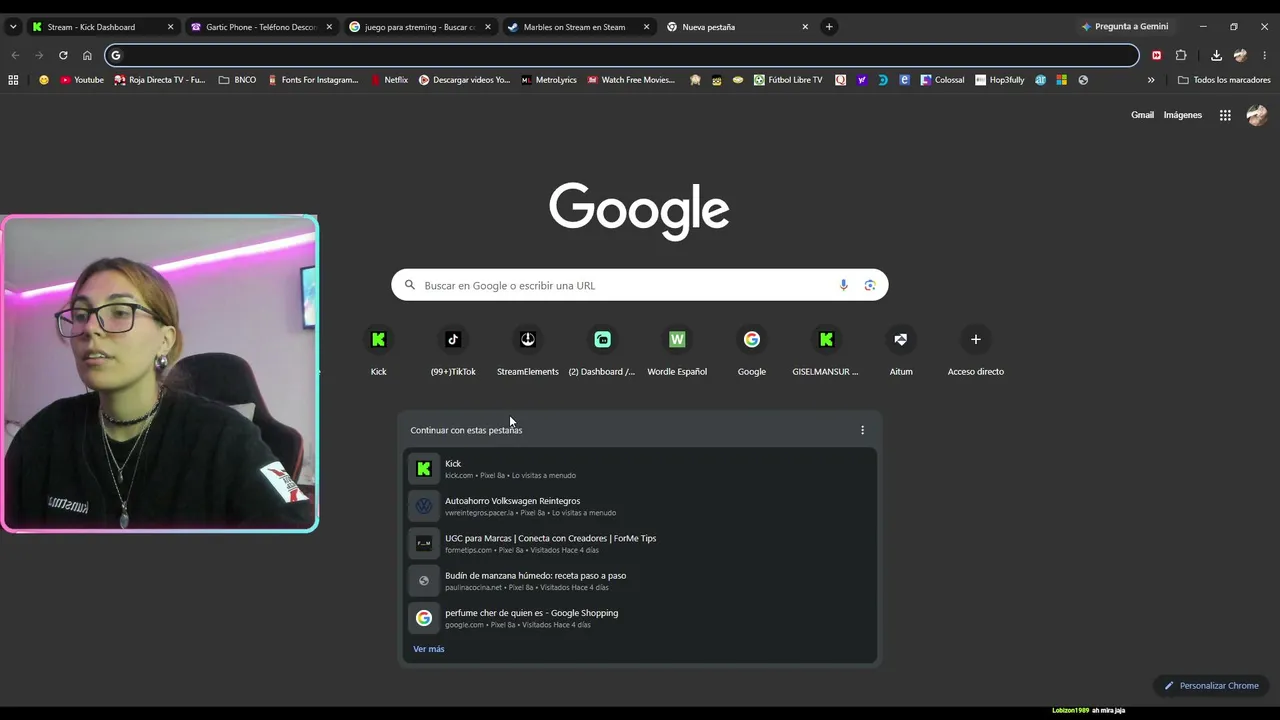This screenshot has height=720, width=1280.
Task: Open the Budín de manzana húmedo recipe entry
Action: pos(639,581)
